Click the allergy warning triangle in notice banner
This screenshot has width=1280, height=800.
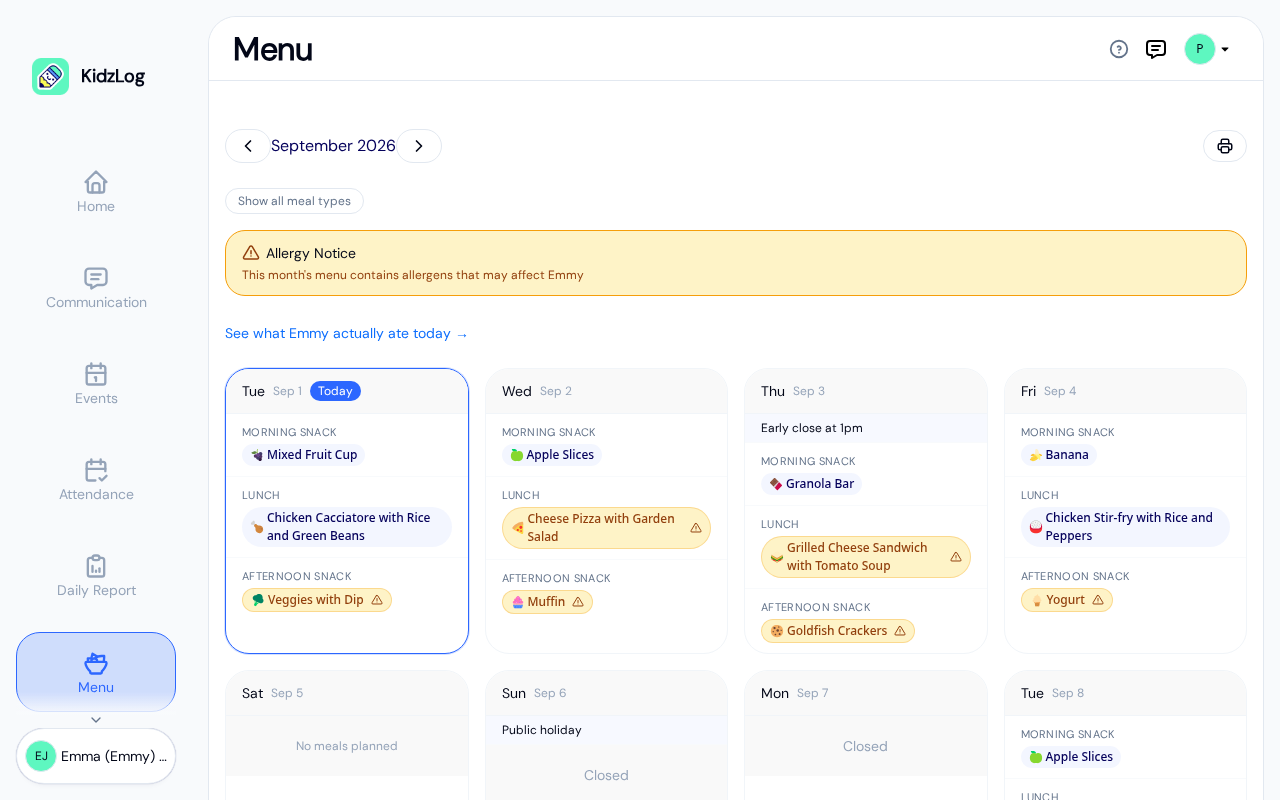coord(251,253)
